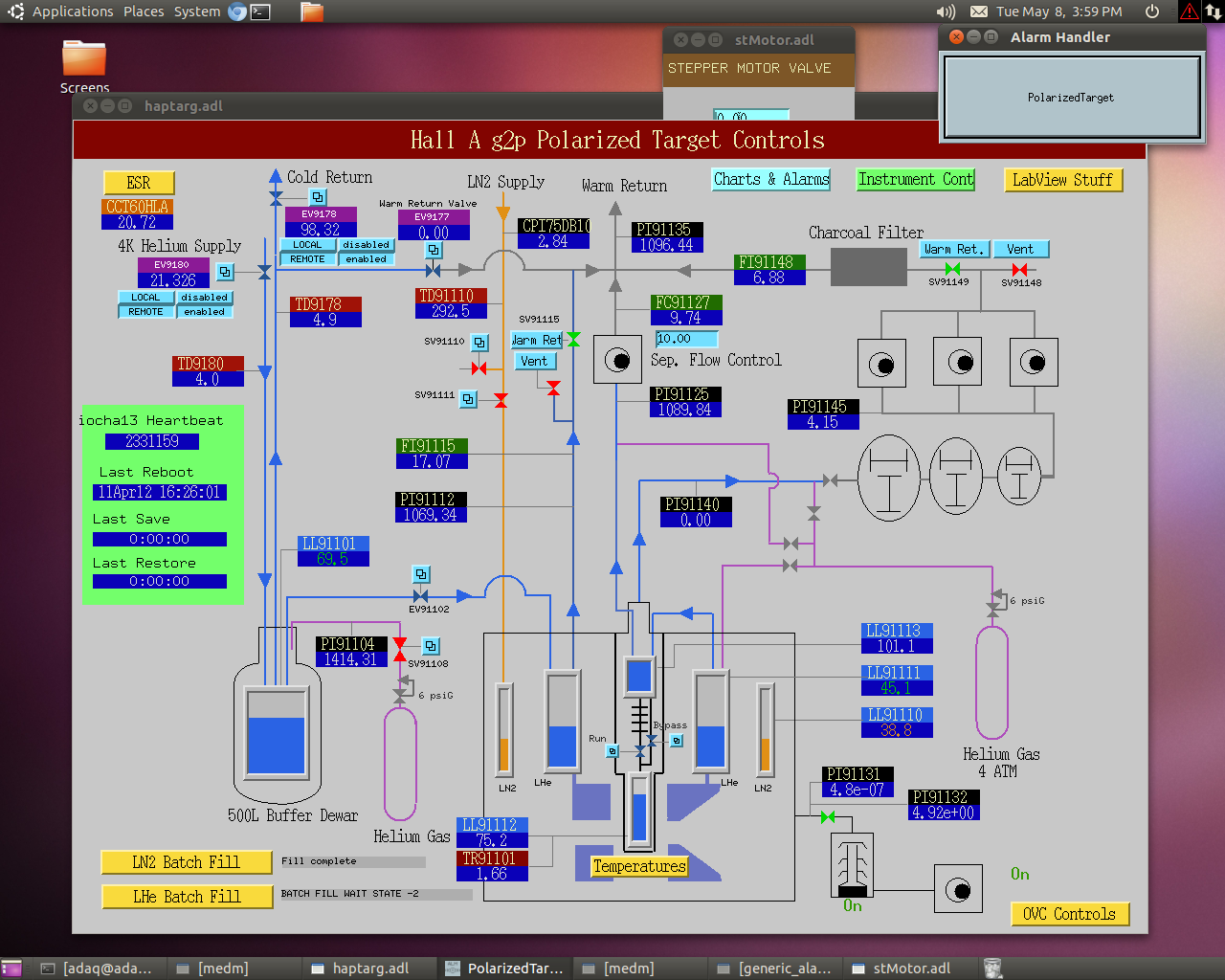Select disabled for EV9180
The image size is (1225, 980).
[x=204, y=298]
